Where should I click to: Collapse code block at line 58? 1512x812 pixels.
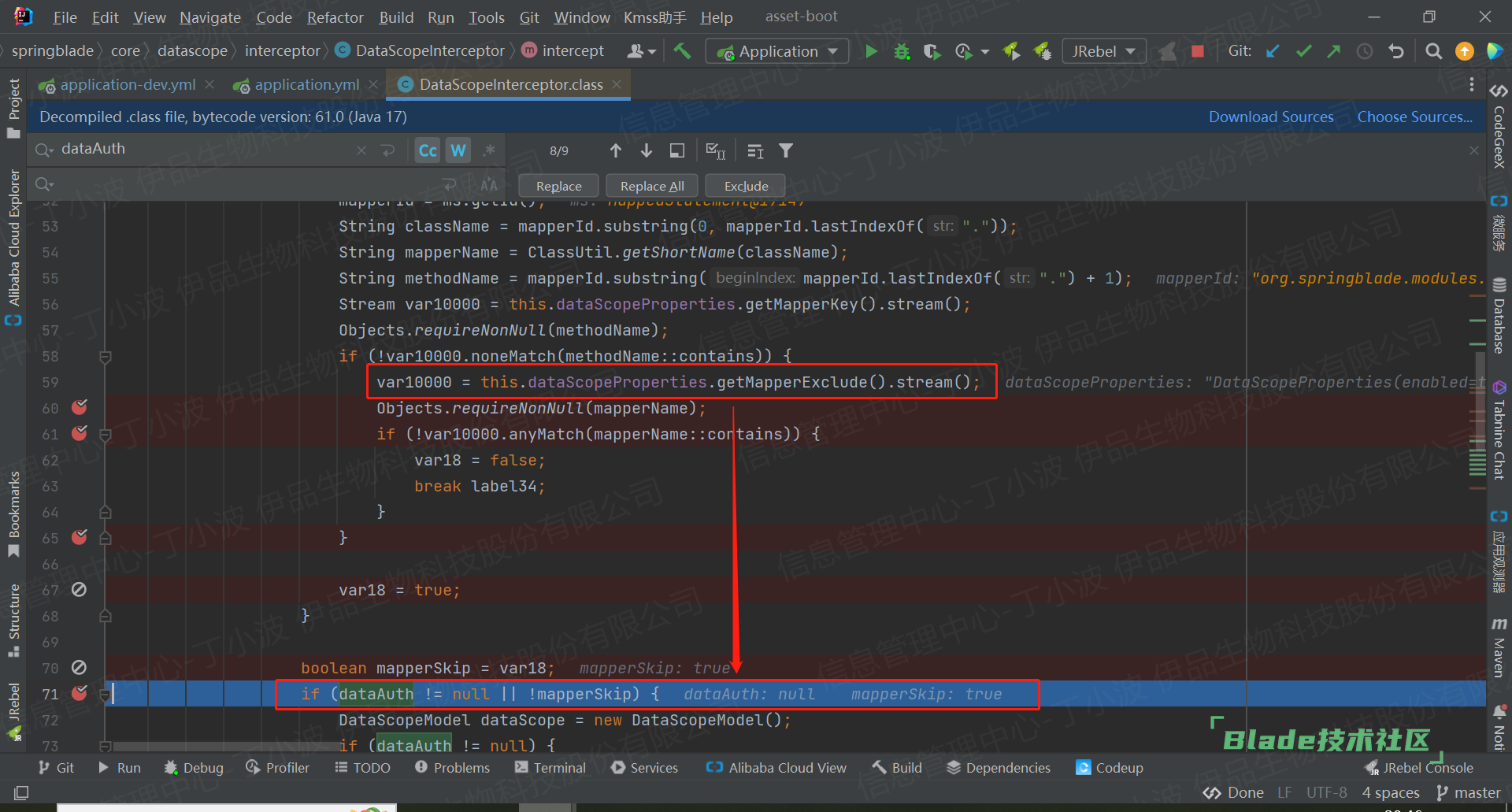106,357
